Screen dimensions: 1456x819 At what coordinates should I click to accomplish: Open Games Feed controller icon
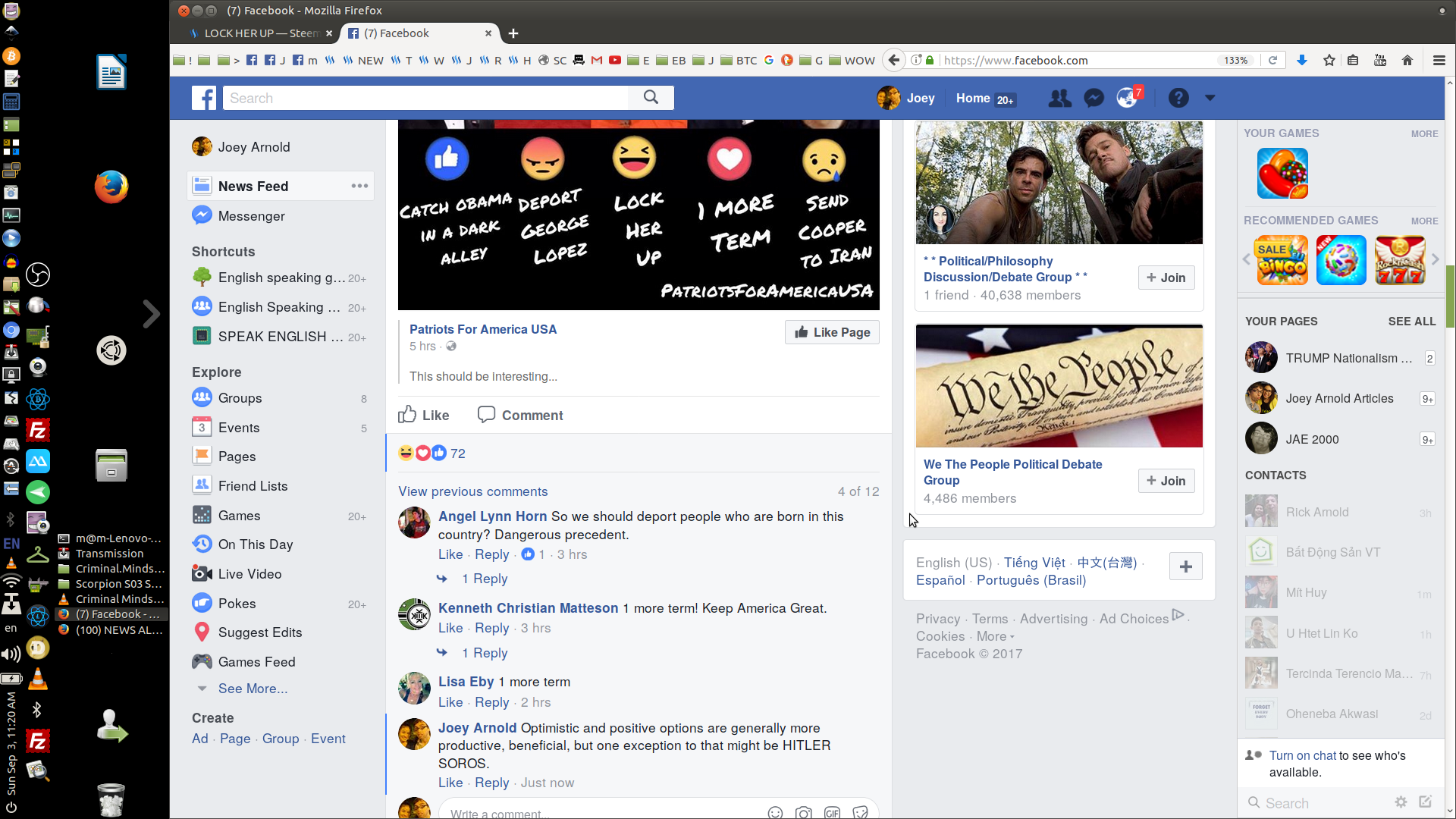pos(202,661)
